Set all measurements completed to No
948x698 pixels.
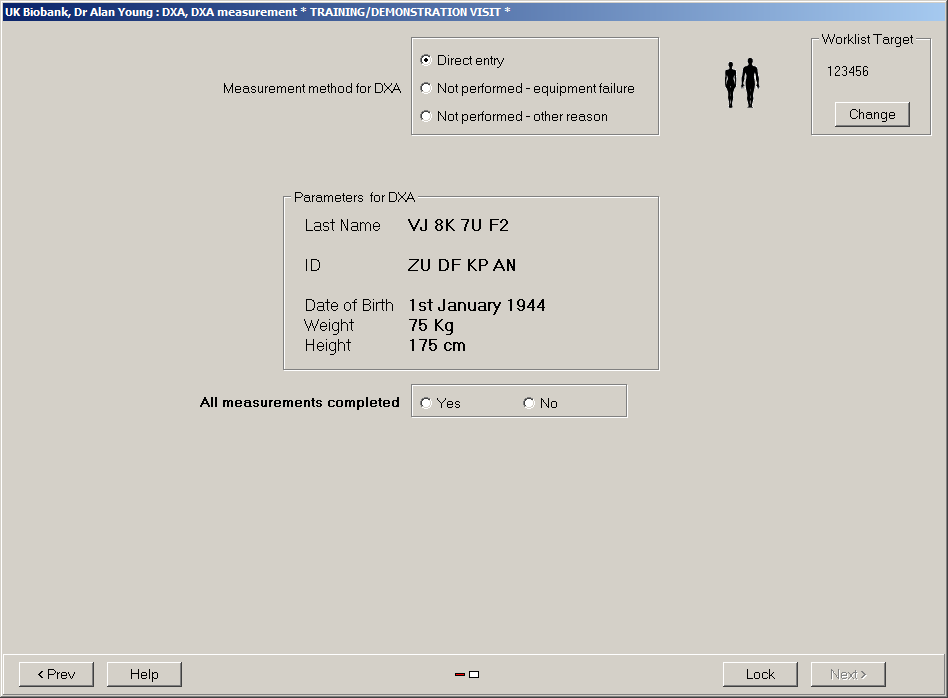click(x=529, y=404)
